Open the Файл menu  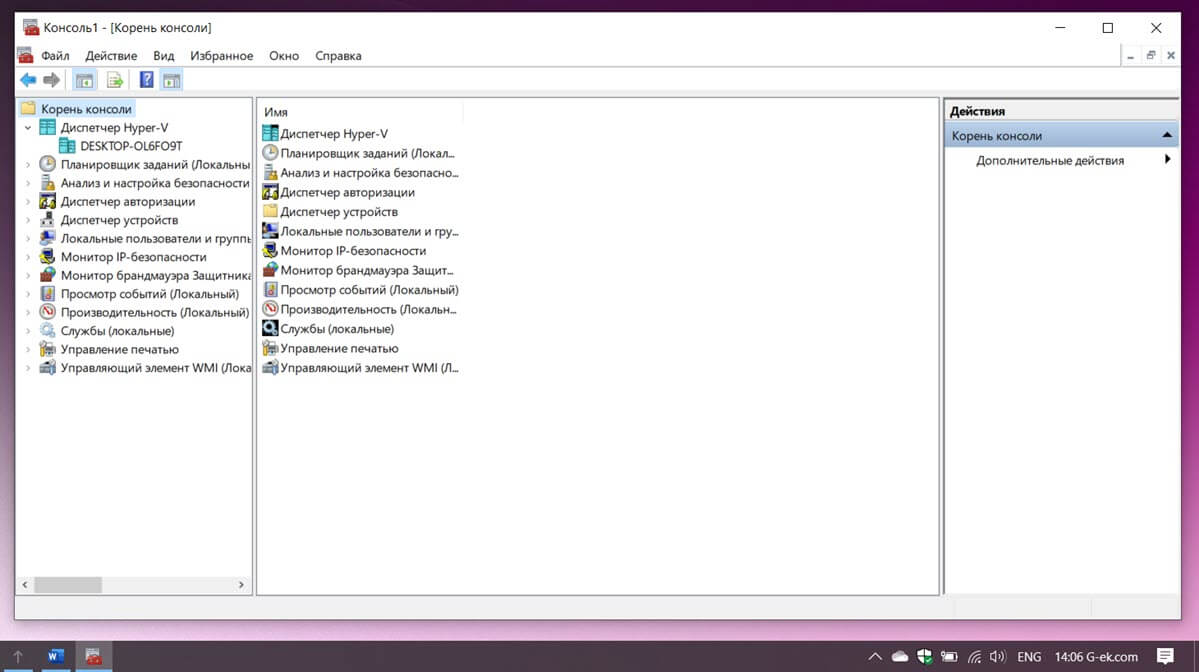pyautogui.click(x=55, y=56)
